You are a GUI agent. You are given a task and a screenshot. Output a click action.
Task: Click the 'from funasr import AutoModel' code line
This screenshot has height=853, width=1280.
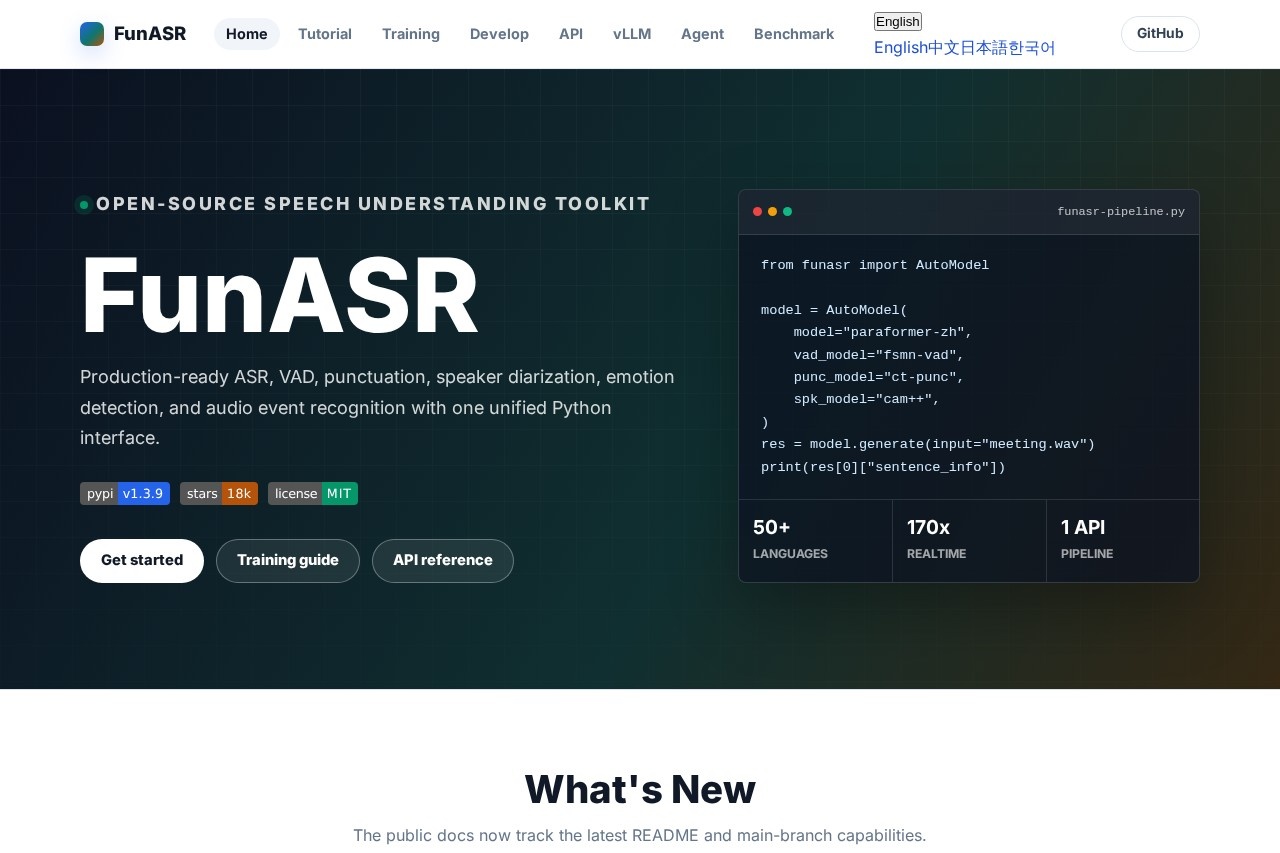point(875,266)
